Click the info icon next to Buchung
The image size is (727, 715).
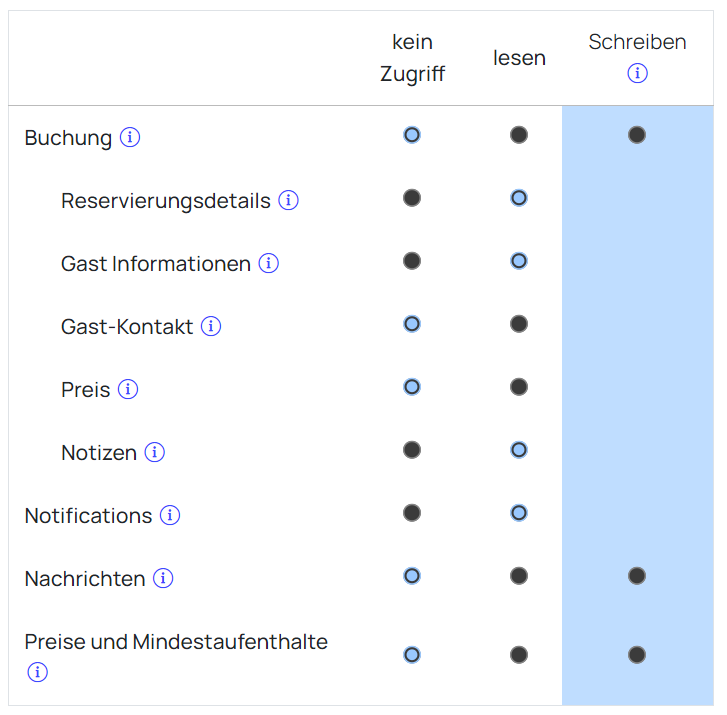click(x=130, y=138)
